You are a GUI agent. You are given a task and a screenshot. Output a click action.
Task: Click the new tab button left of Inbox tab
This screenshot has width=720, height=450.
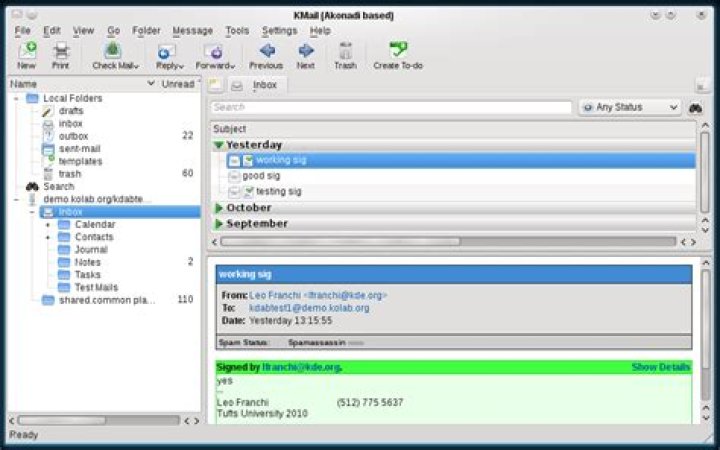(x=215, y=85)
